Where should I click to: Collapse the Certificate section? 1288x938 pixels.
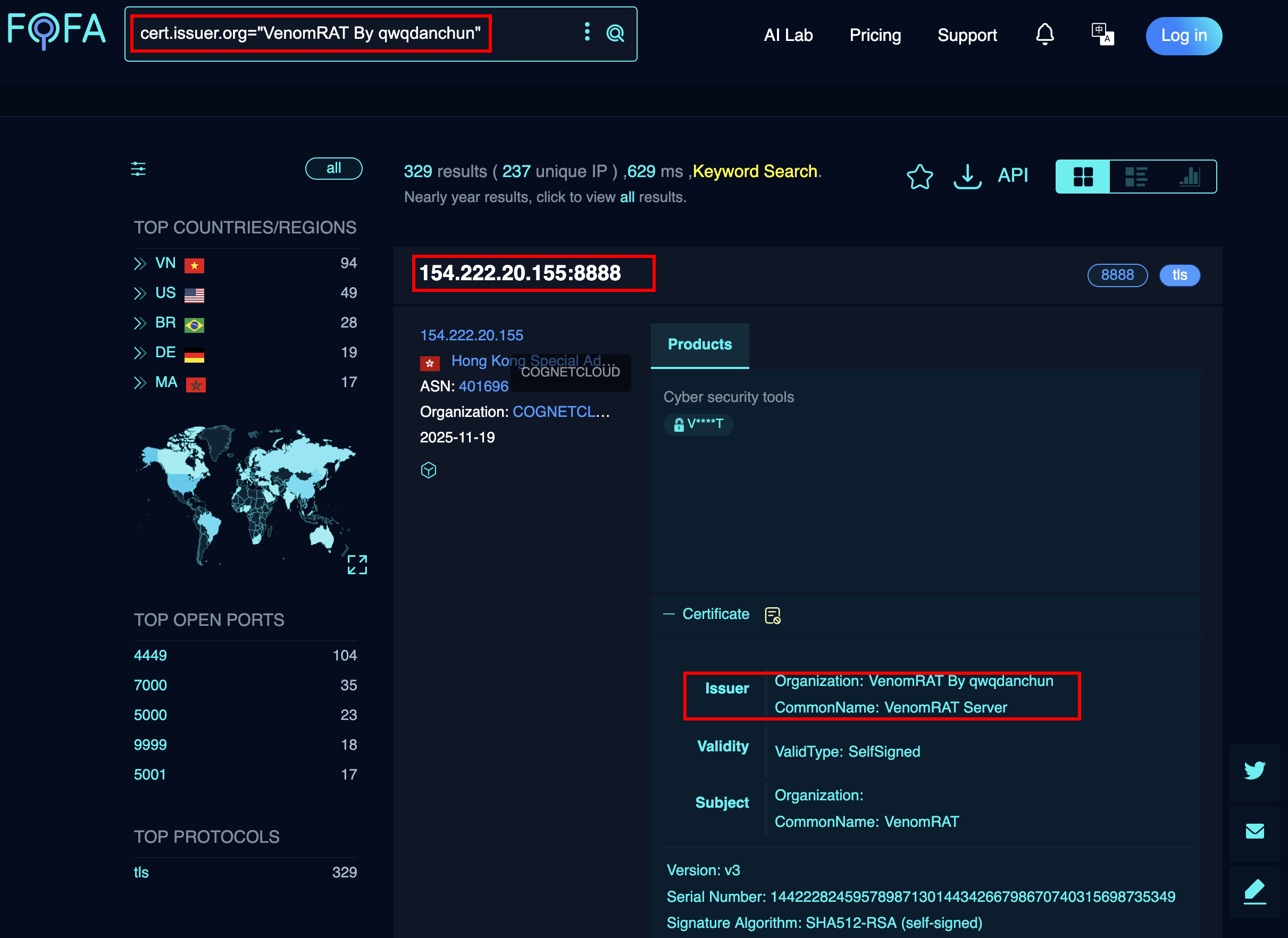click(x=669, y=614)
